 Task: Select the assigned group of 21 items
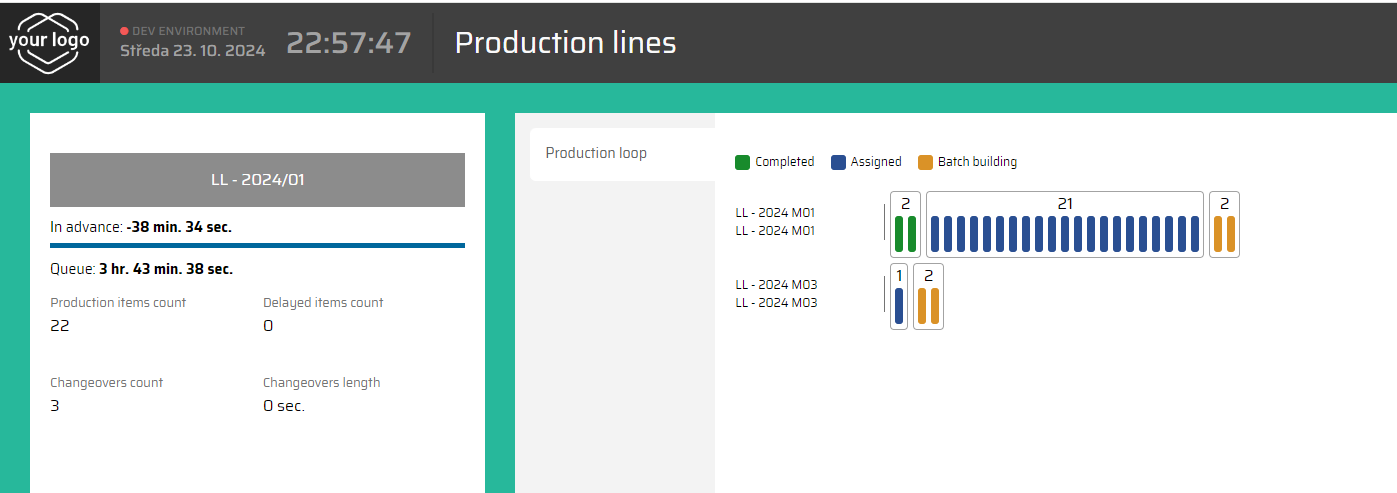1064,224
